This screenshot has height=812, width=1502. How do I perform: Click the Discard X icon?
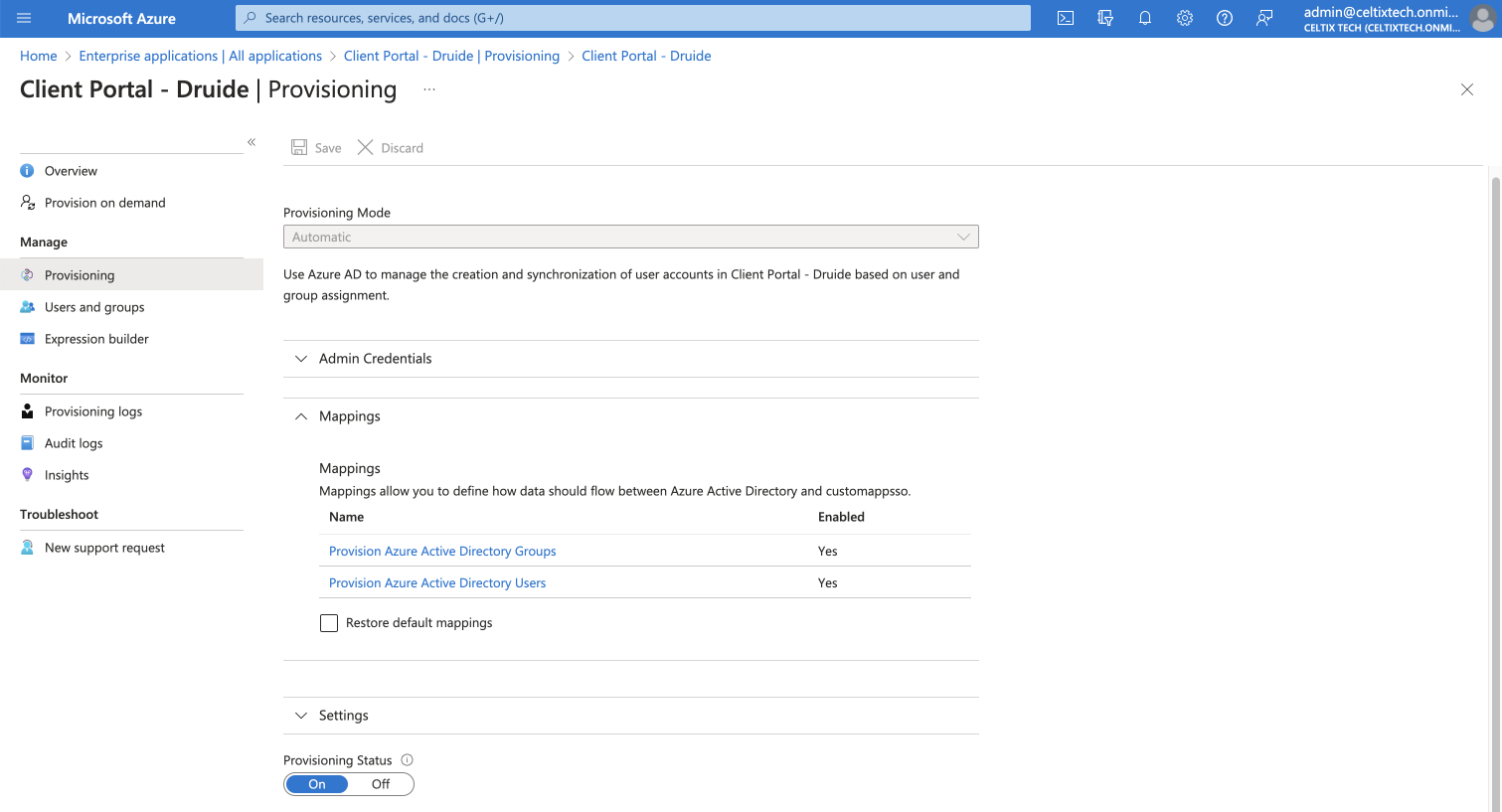366,147
